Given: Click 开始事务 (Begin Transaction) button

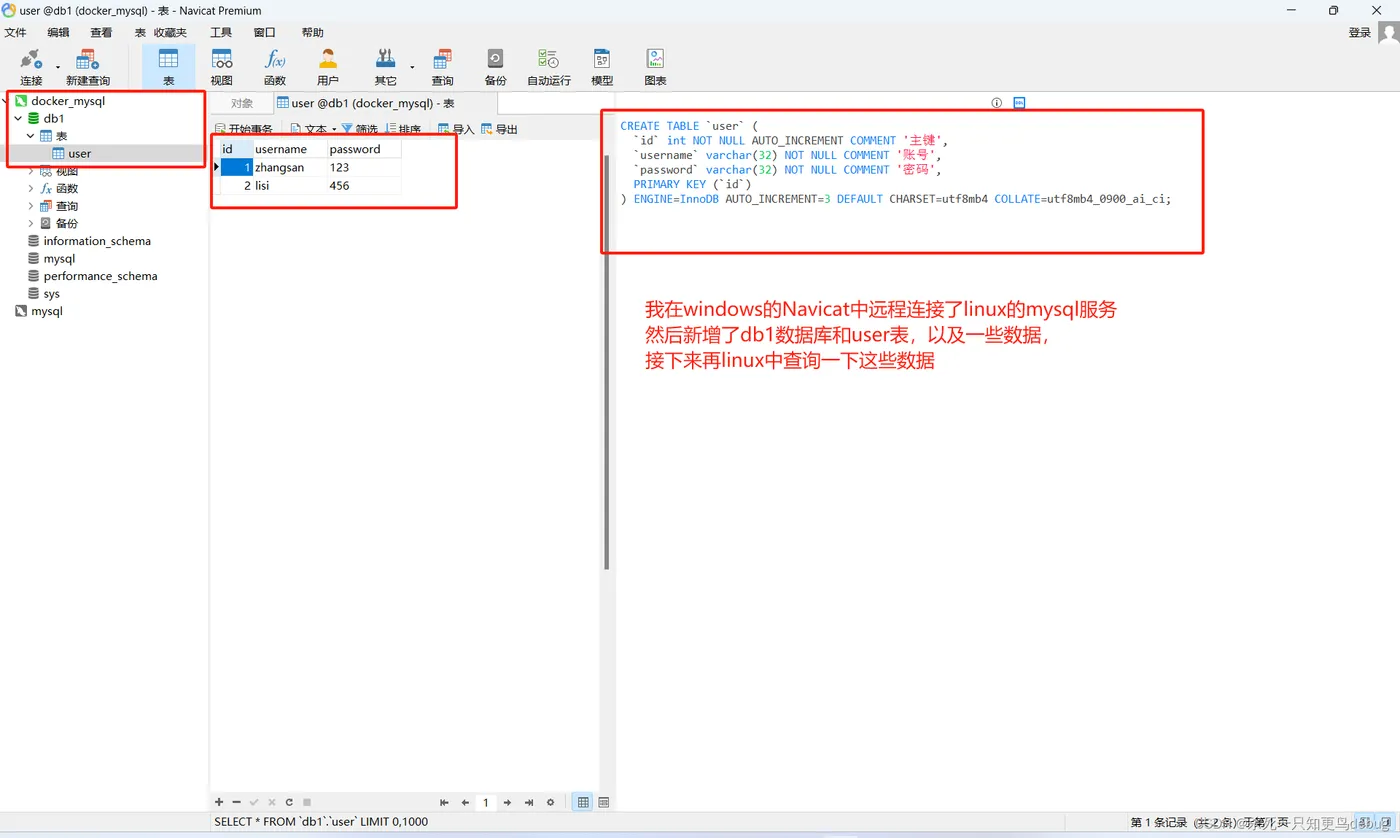Looking at the screenshot, I should 243,129.
